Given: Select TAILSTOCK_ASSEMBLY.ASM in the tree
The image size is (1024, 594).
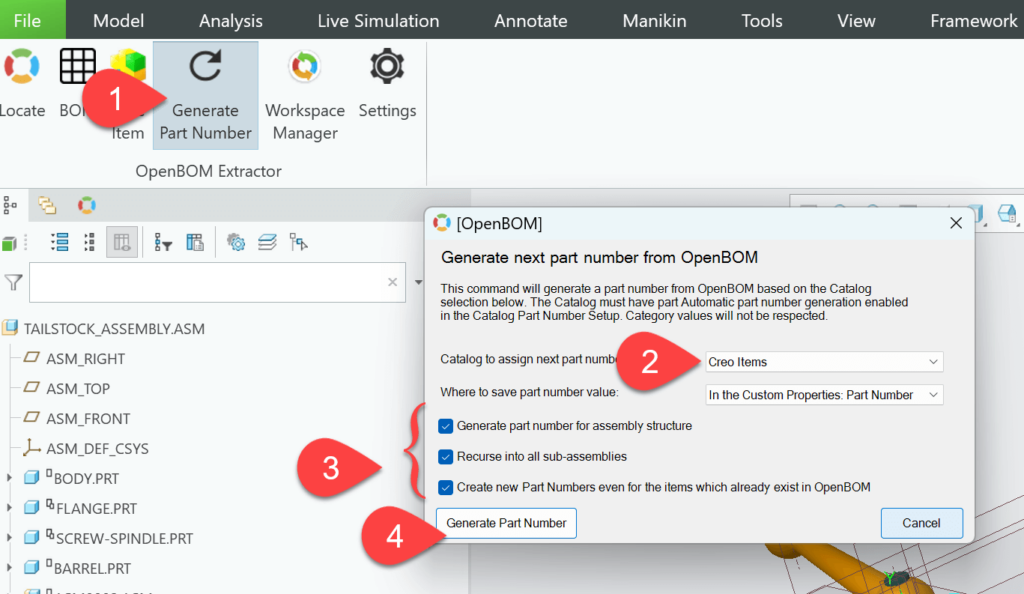Looking at the screenshot, I should 114,328.
